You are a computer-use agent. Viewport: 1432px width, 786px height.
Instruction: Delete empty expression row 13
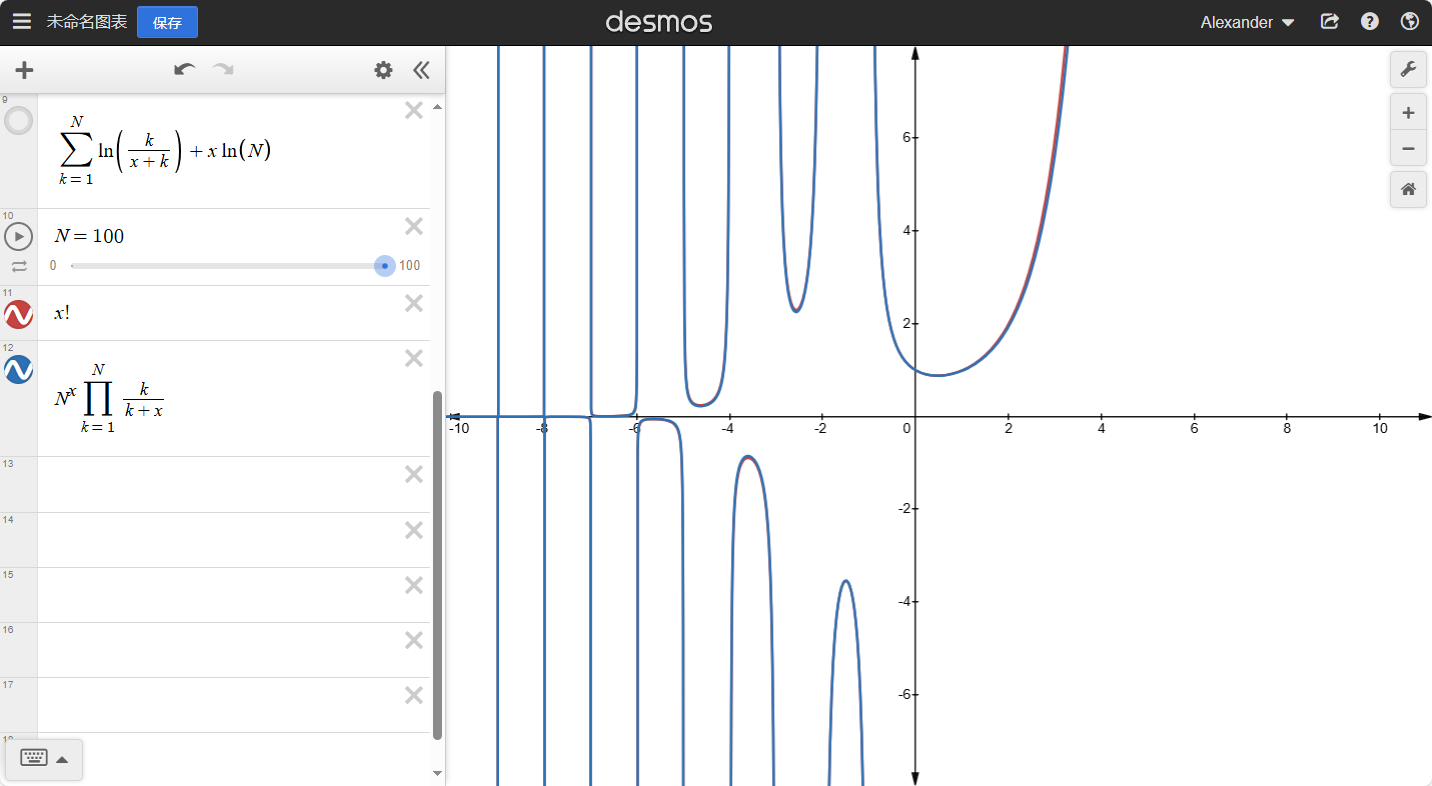(x=414, y=474)
